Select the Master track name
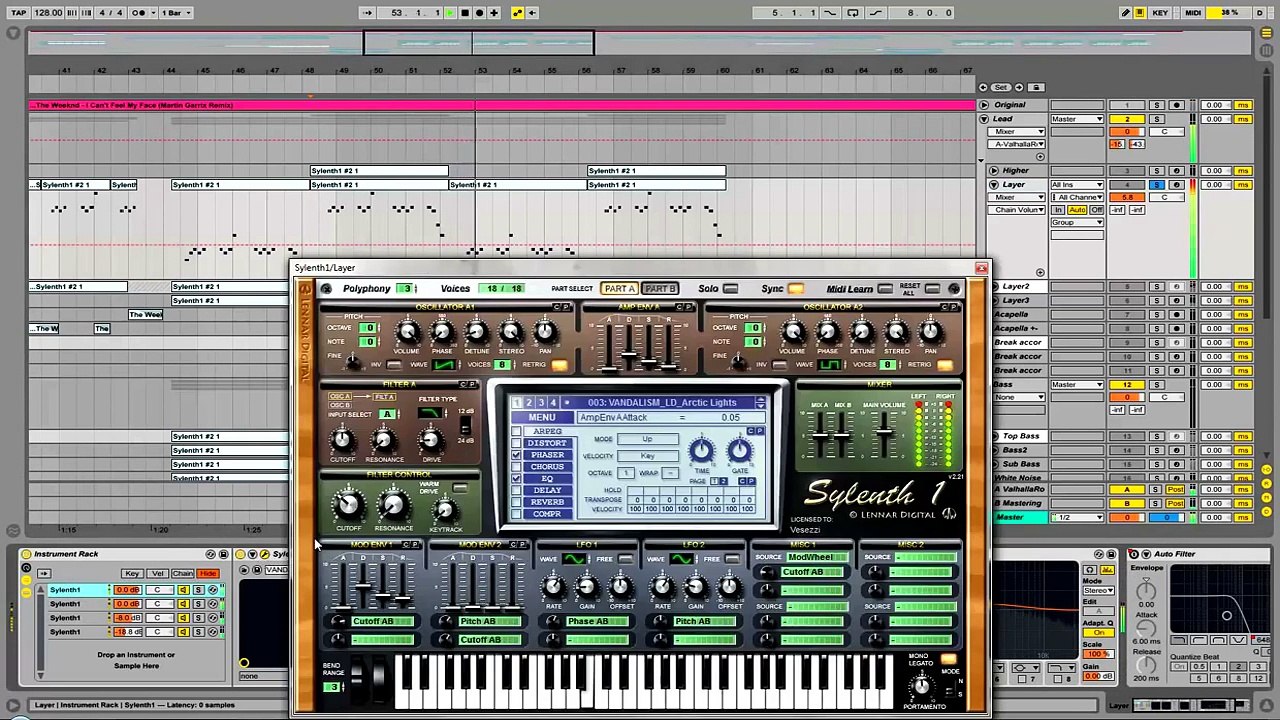Viewport: 1280px width, 720px height. pyautogui.click(x=1010, y=517)
